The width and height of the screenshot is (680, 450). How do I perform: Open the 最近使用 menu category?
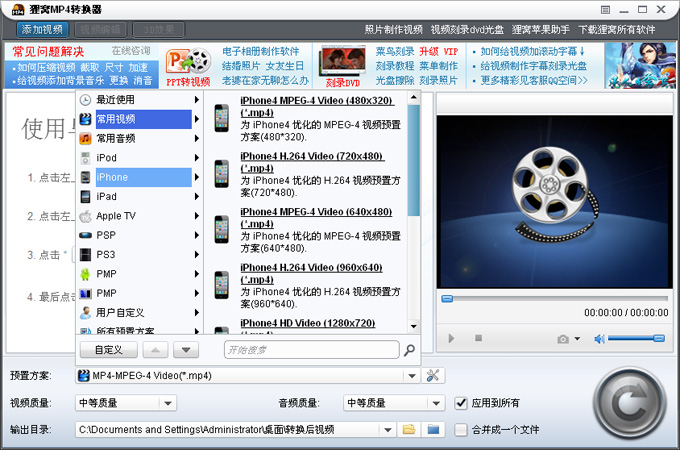point(139,100)
